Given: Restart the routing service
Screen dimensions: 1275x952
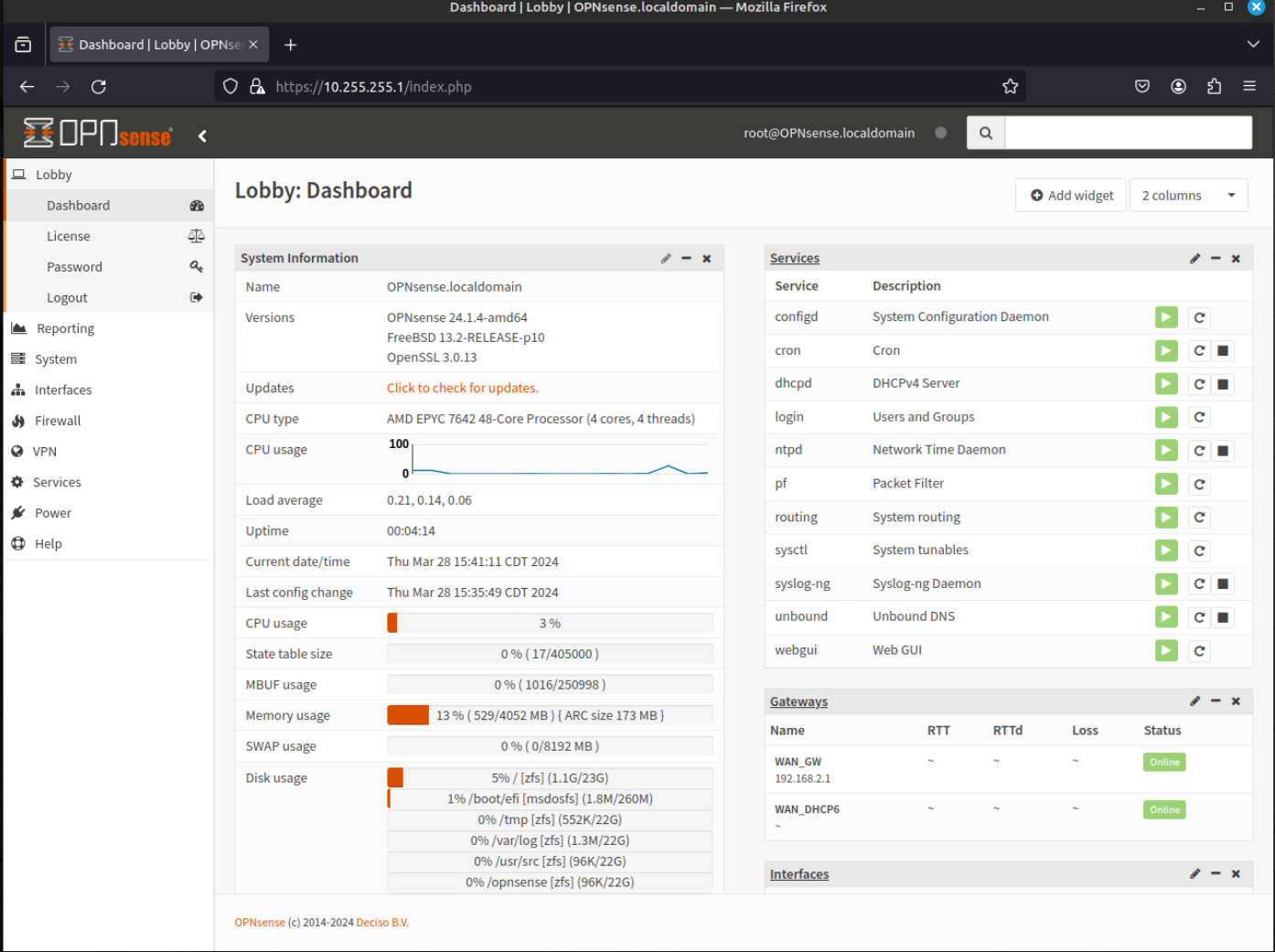Looking at the screenshot, I should 1199,518.
